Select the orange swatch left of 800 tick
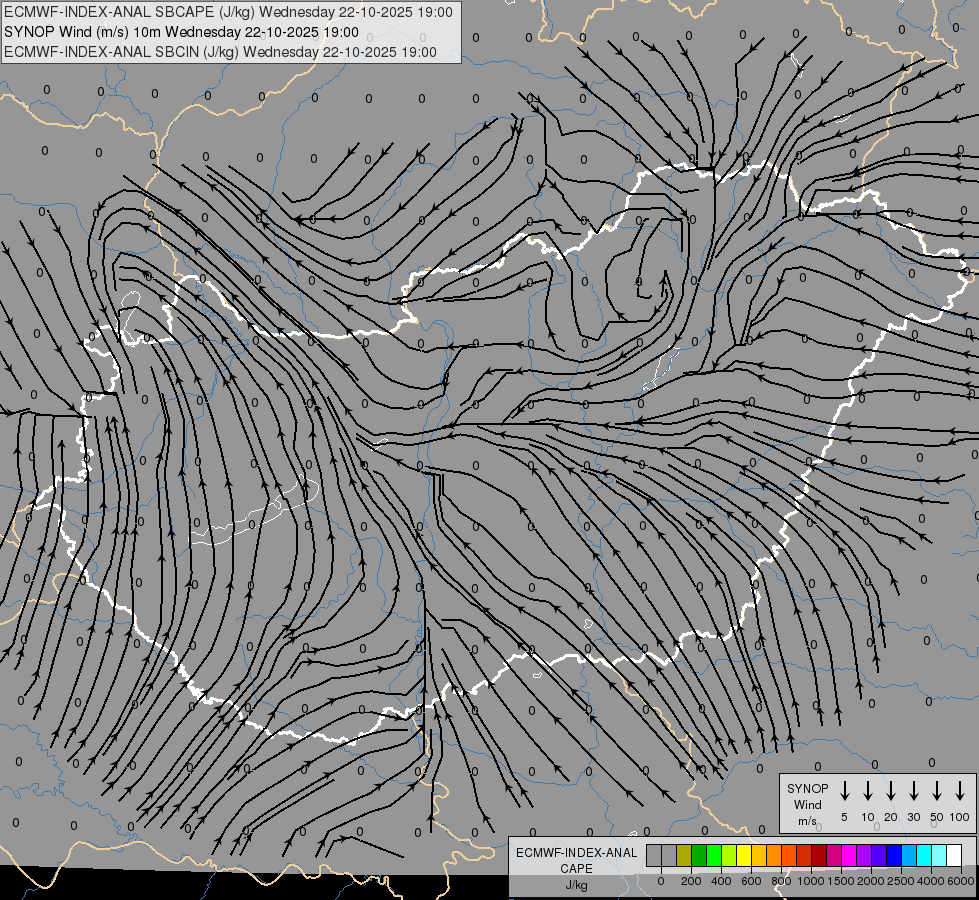 click(774, 855)
